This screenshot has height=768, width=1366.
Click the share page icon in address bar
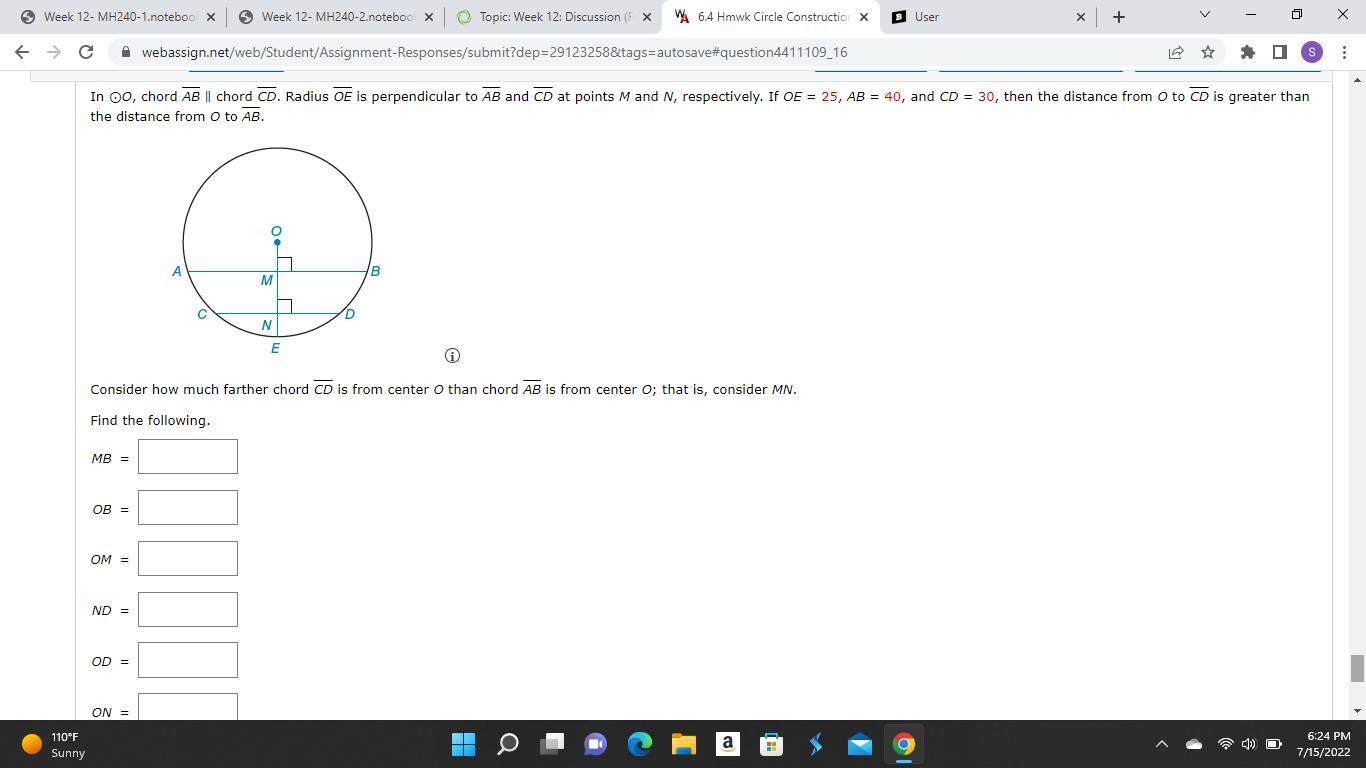1176,52
